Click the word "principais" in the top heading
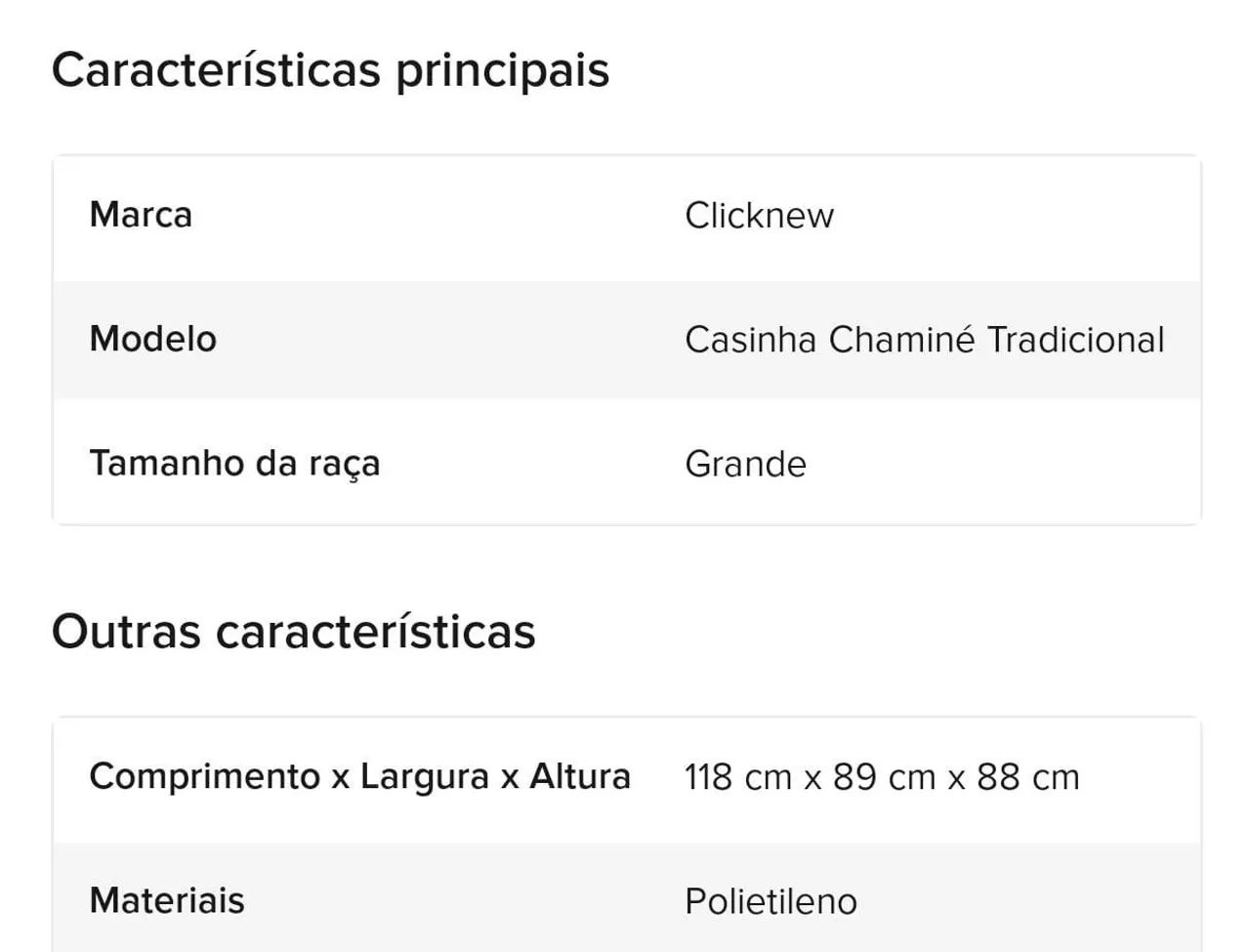Image resolution: width=1250 pixels, height=952 pixels. 502,70
